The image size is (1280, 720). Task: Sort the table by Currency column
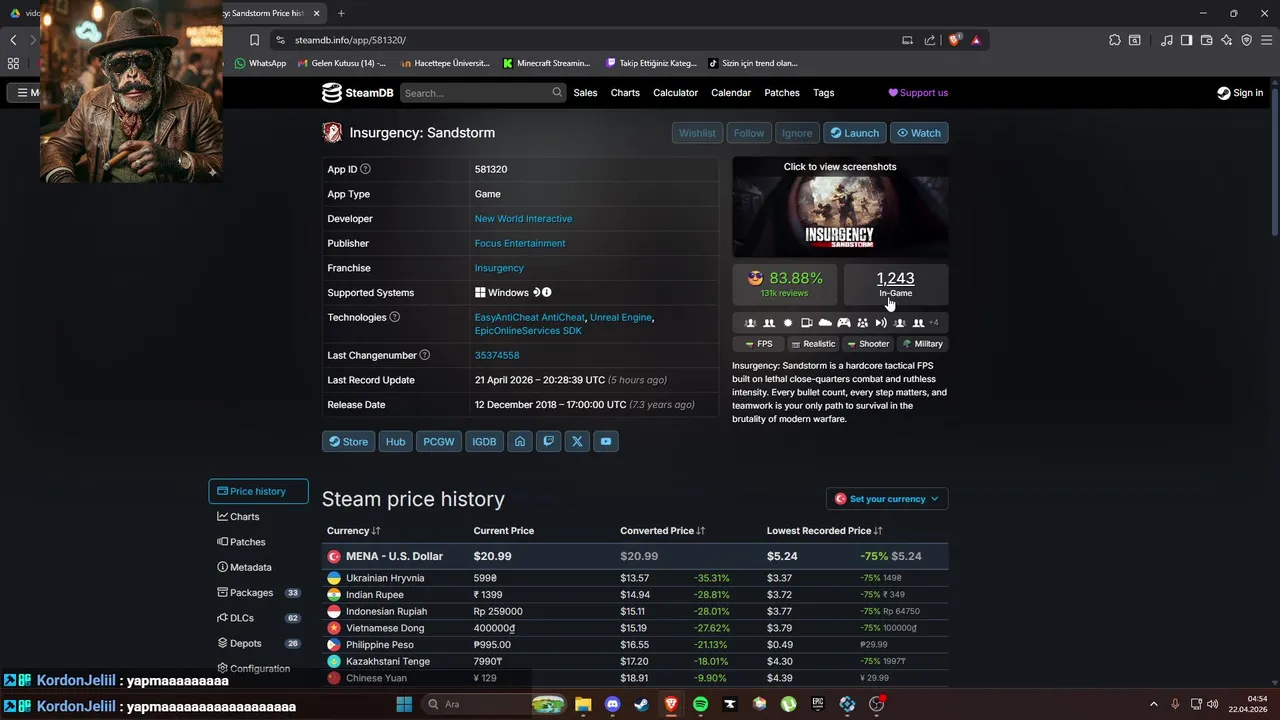point(354,531)
